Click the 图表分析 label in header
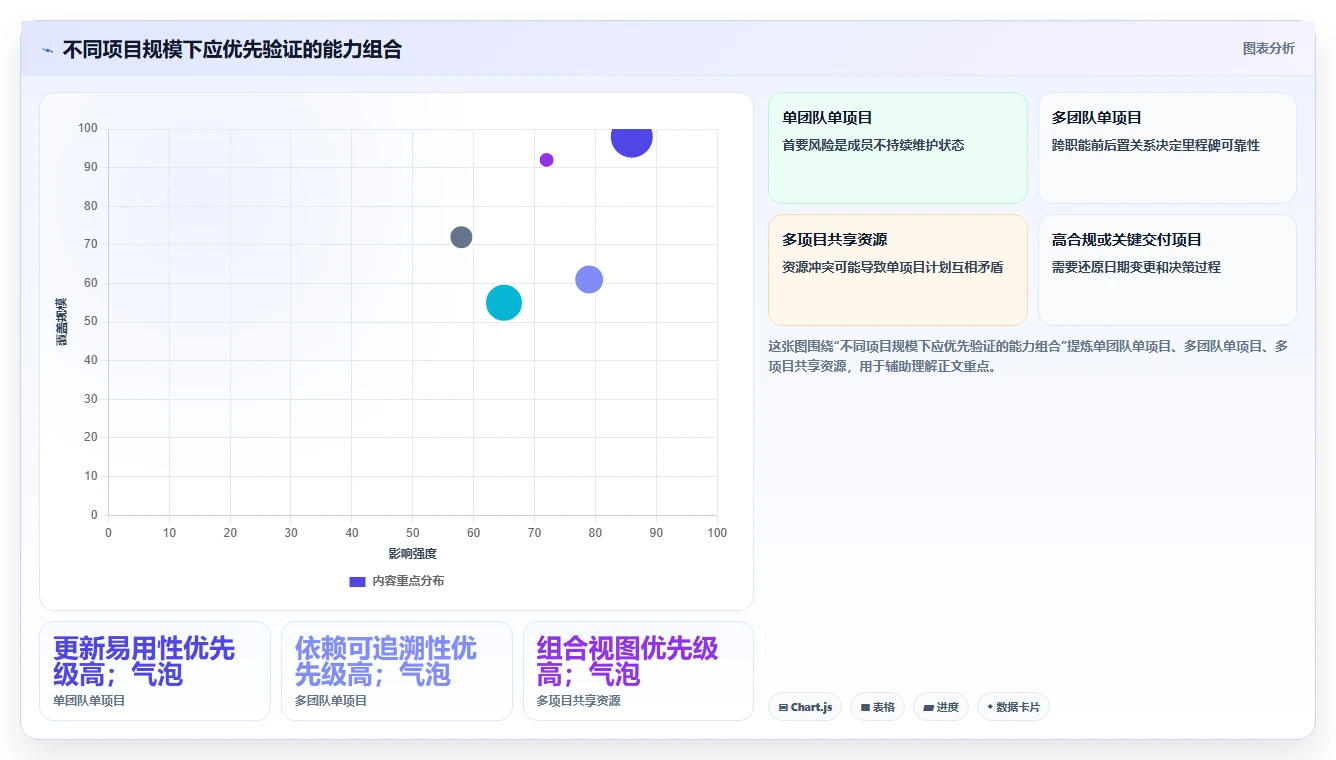The image size is (1336, 760). [1268, 48]
